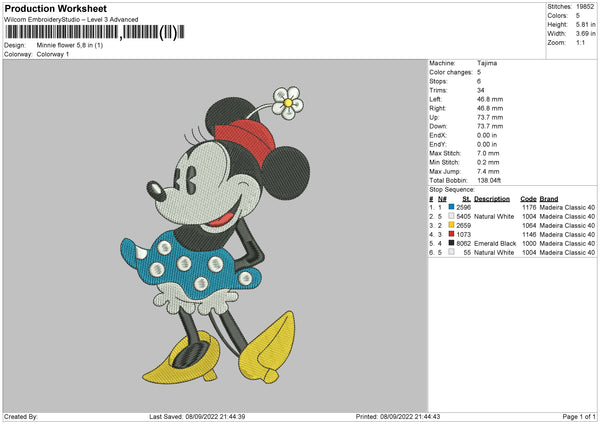This screenshot has height=424, width=600.
Task: Click the Brand column header
Action: tap(549, 198)
